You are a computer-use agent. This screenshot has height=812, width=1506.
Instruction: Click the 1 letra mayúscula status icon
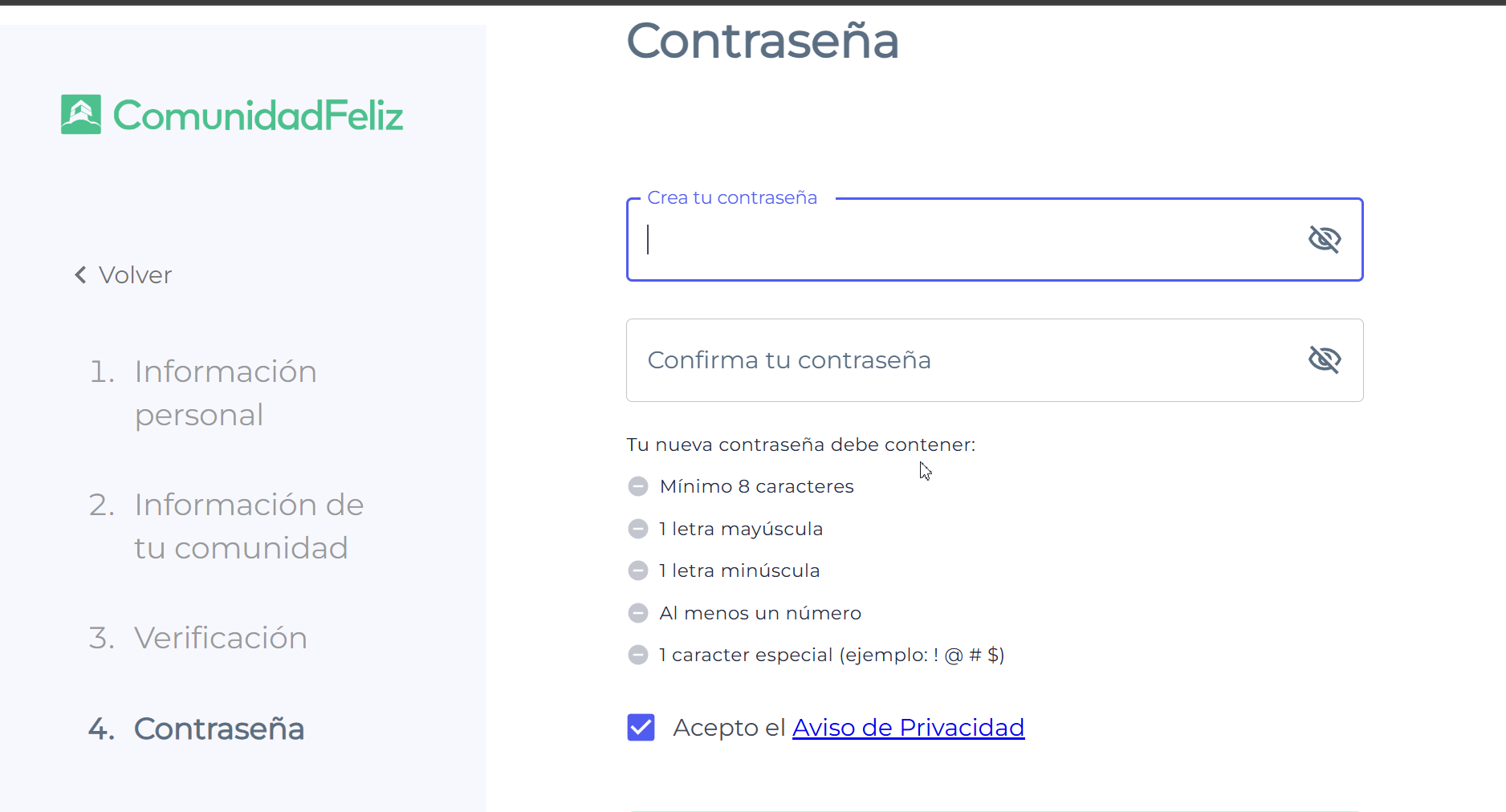pyautogui.click(x=638, y=529)
